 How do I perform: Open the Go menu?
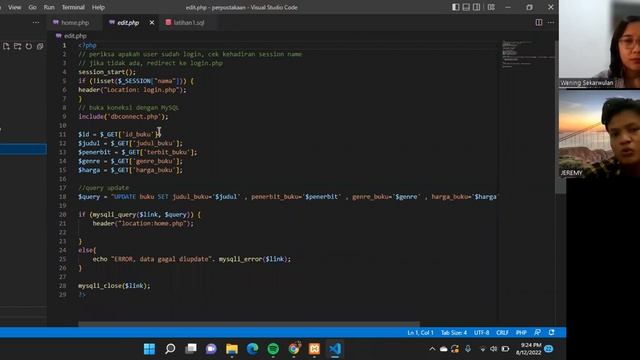pos(32,7)
